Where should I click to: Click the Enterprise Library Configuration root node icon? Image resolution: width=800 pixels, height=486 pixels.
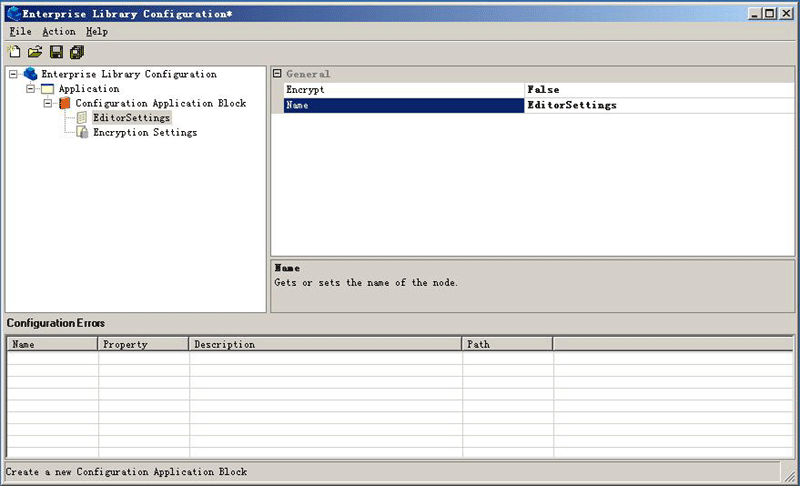pyautogui.click(x=30, y=74)
